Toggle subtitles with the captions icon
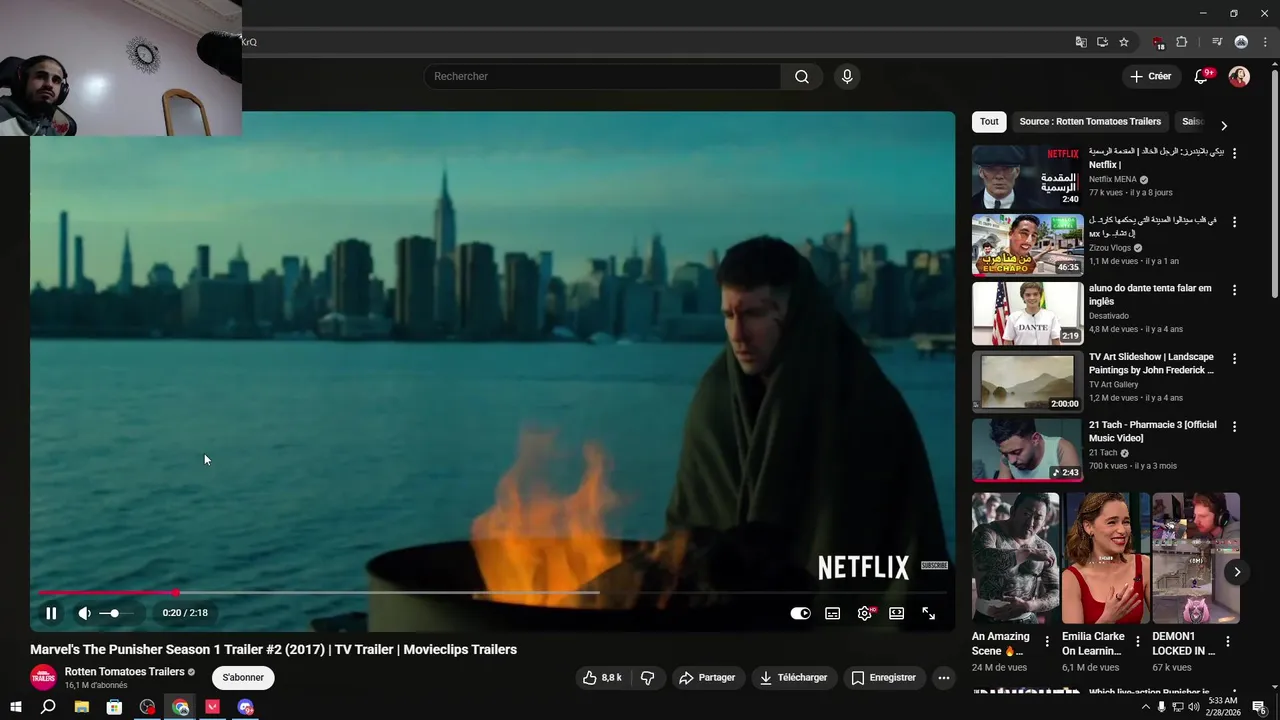Image resolution: width=1280 pixels, height=720 pixels. tap(832, 613)
